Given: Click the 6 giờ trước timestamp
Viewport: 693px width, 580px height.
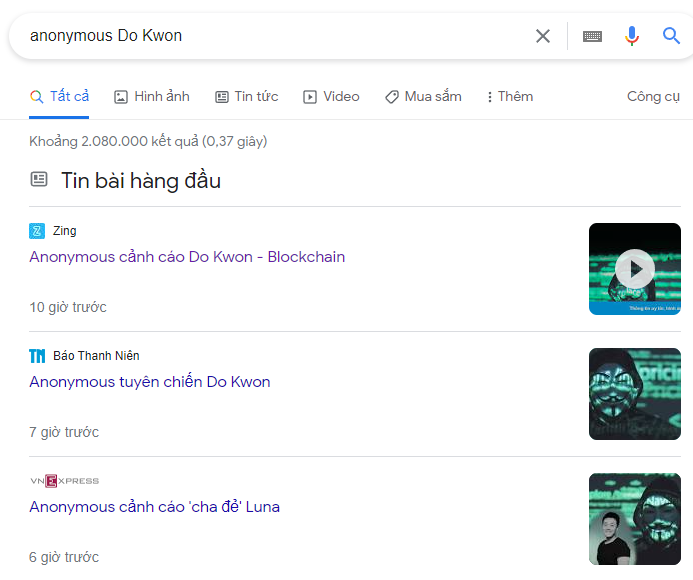Looking at the screenshot, I should (x=64, y=557).
